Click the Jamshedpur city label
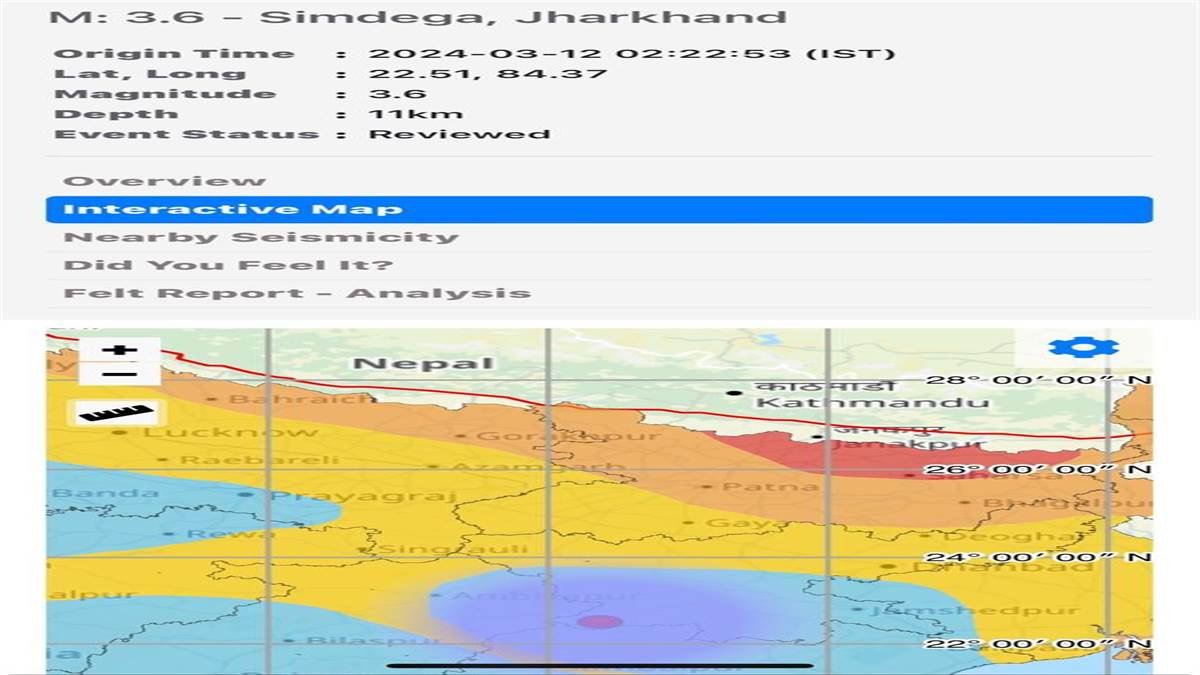 (x=975, y=610)
